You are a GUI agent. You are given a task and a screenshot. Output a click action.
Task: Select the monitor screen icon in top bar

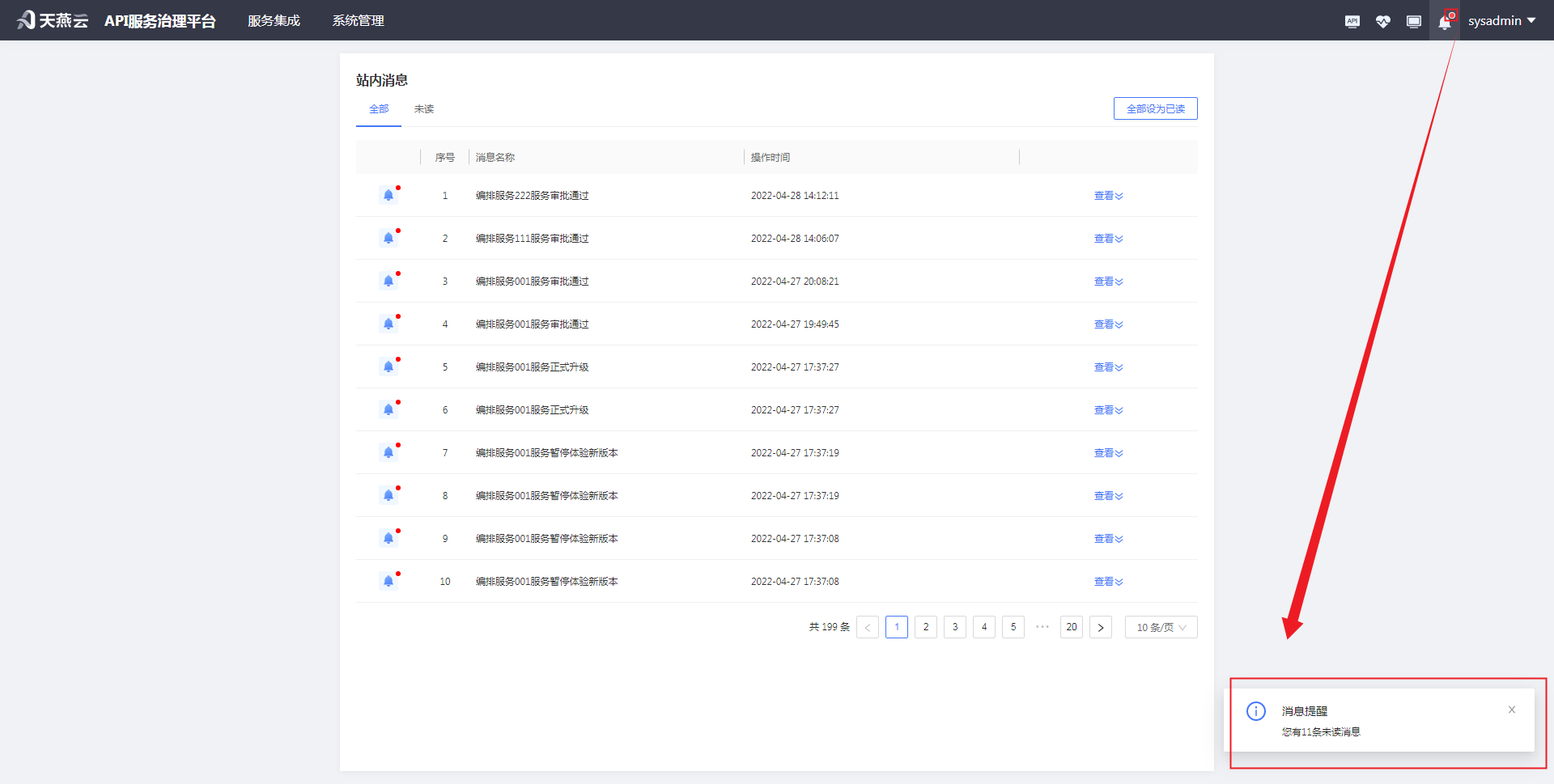pos(1414,21)
